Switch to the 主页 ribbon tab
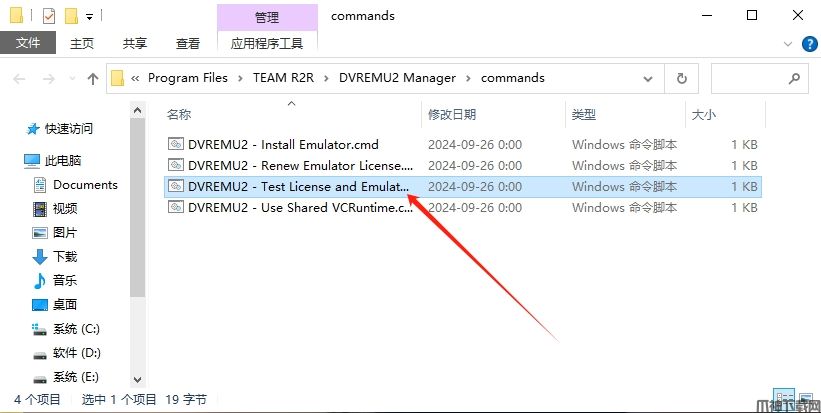821x413 pixels. click(82, 43)
